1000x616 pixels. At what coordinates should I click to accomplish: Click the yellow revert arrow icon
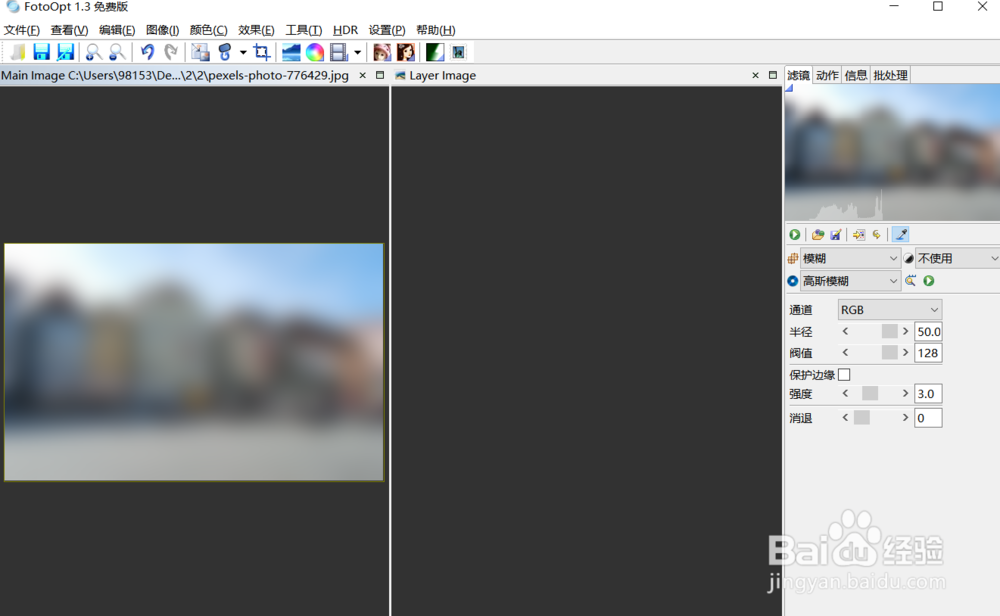(877, 235)
